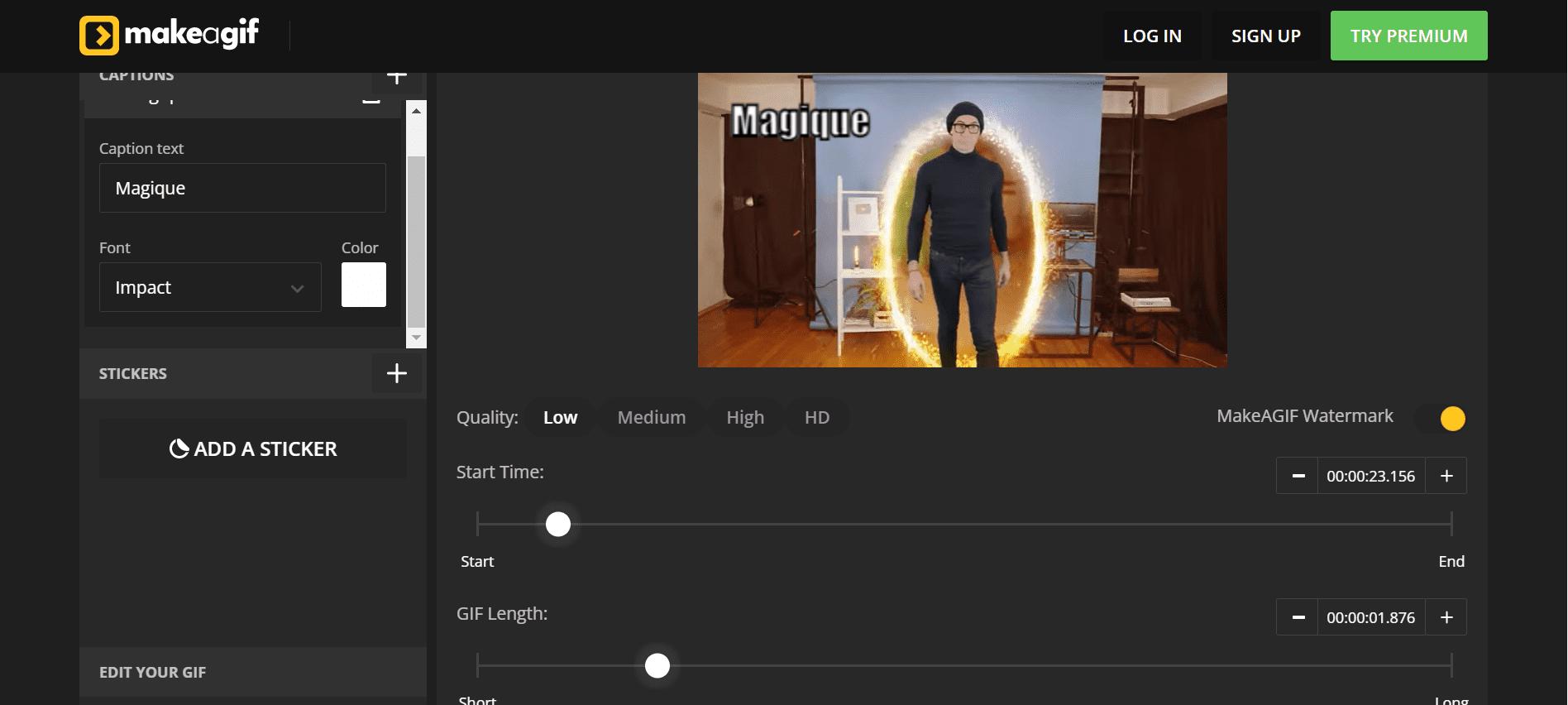Select HD quality option

[817, 418]
